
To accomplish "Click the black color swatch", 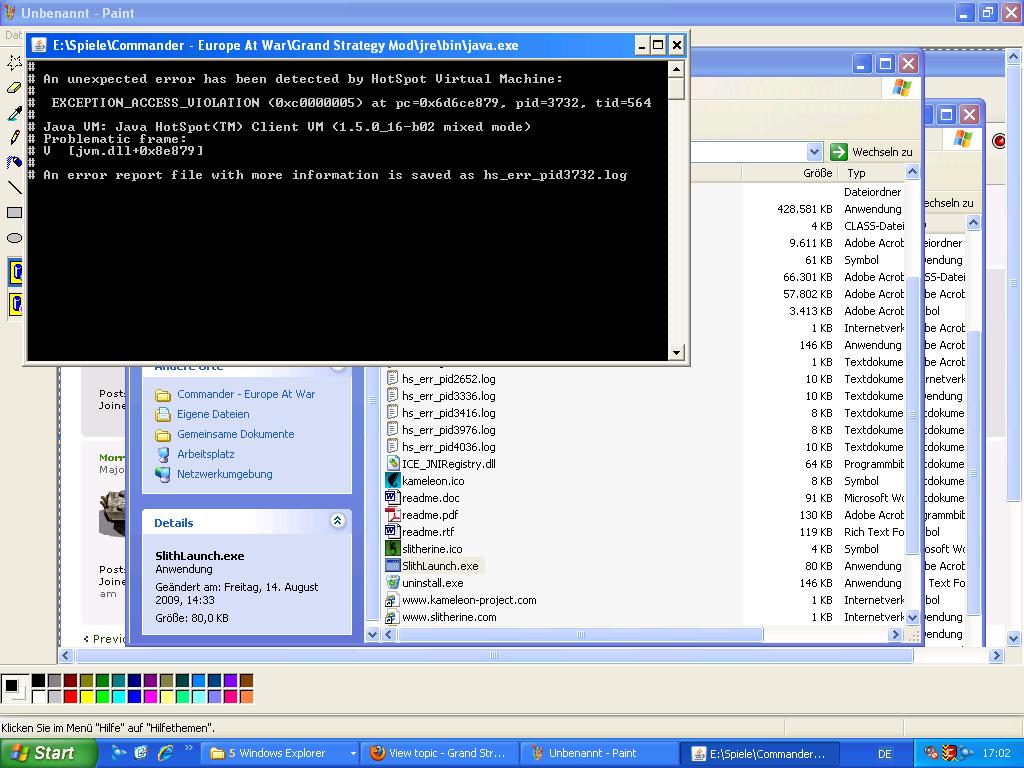I will [39, 681].
